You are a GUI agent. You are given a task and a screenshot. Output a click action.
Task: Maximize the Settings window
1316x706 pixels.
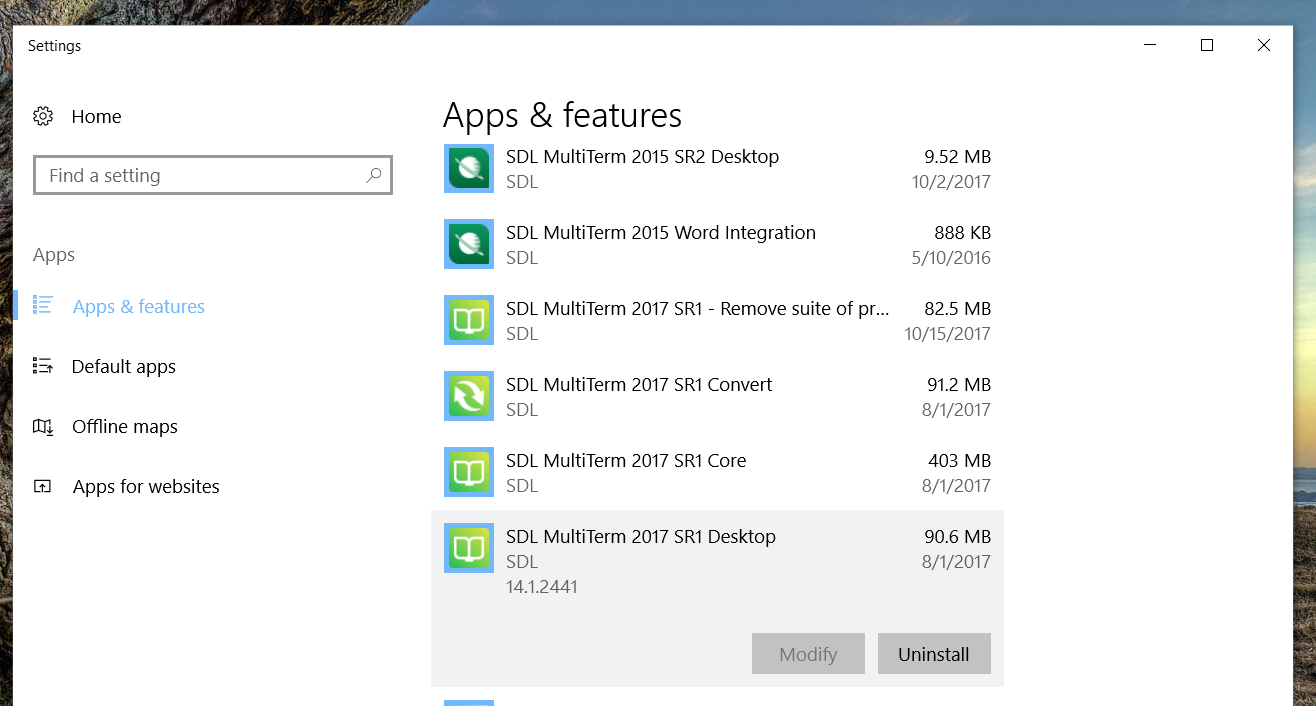pos(1207,45)
